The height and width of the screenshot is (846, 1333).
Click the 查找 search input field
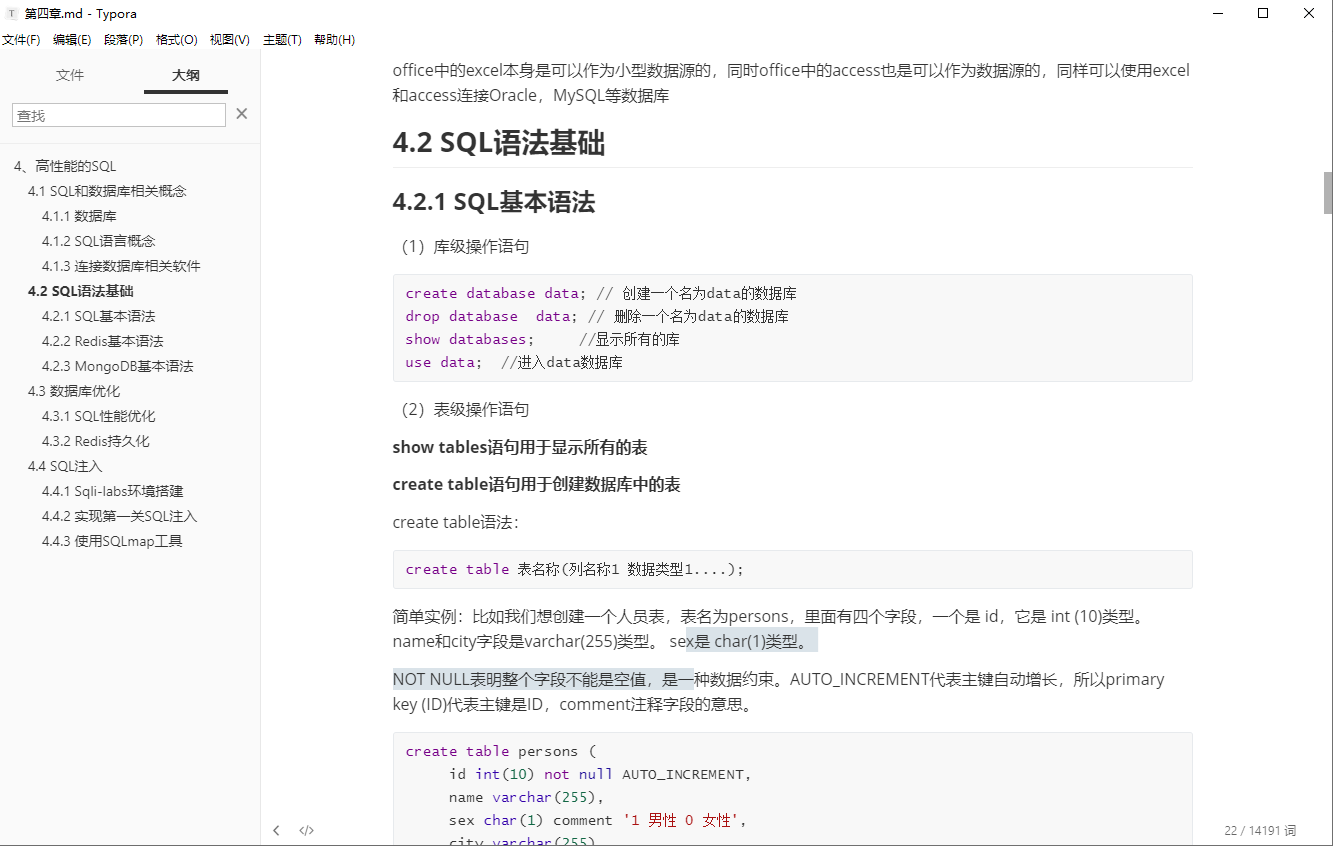(119, 115)
